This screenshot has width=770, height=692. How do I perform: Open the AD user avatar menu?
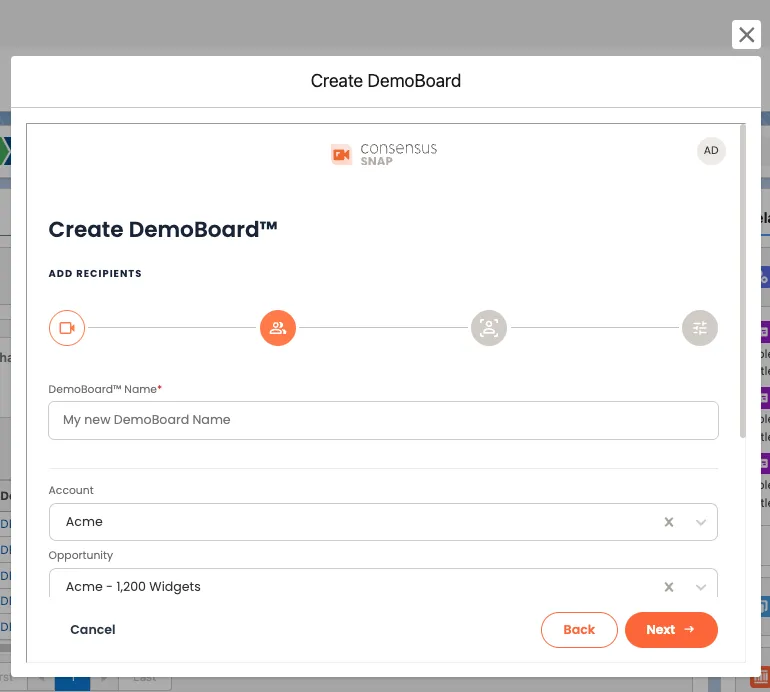click(x=711, y=150)
